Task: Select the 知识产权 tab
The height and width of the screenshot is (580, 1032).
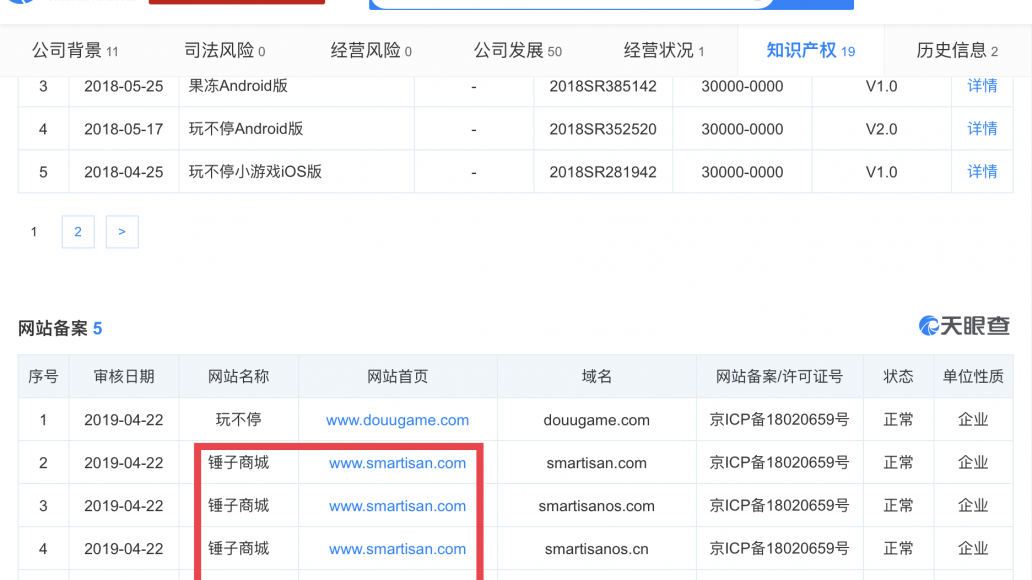Action: coord(810,51)
